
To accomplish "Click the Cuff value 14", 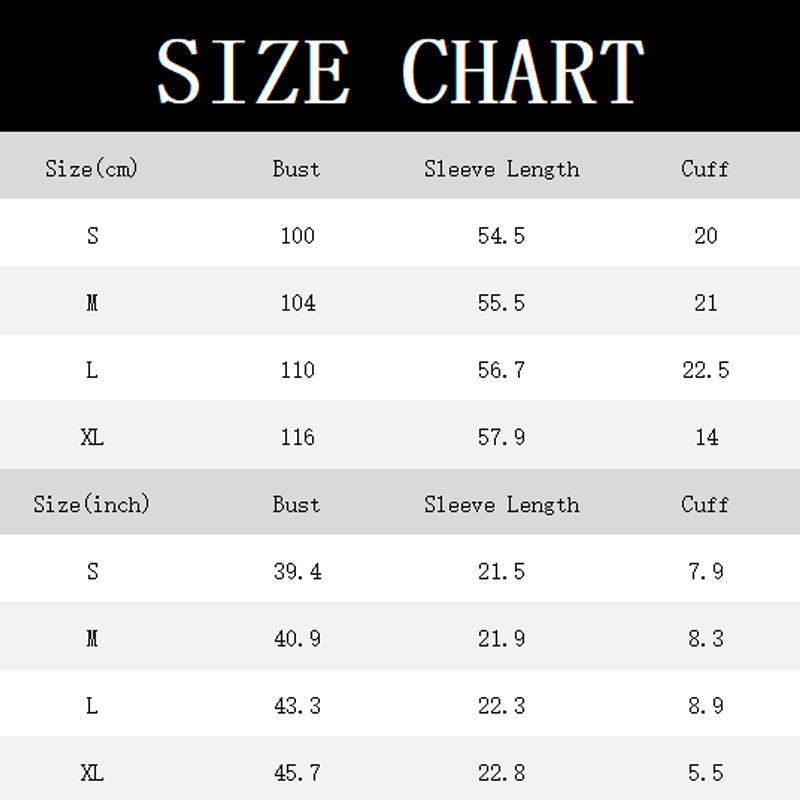I will (x=705, y=437).
